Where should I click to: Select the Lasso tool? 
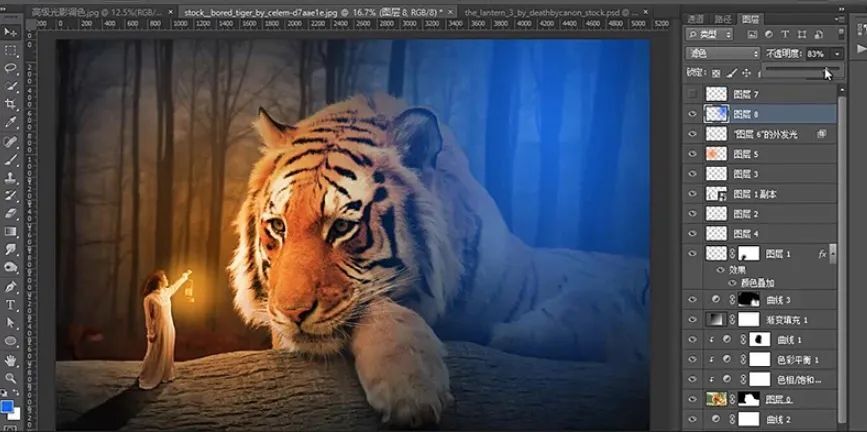coord(11,67)
